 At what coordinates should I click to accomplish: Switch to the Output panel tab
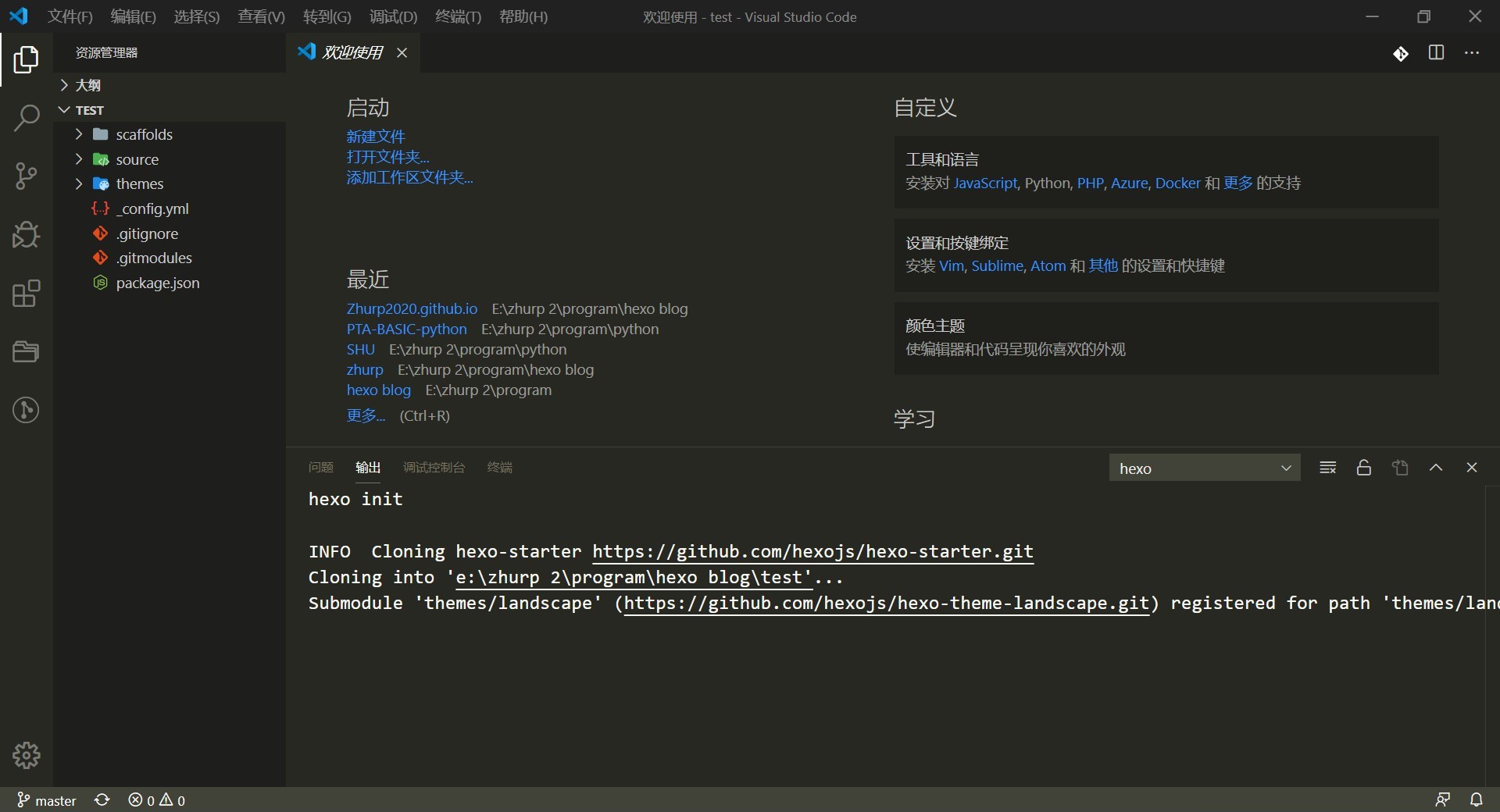point(368,468)
